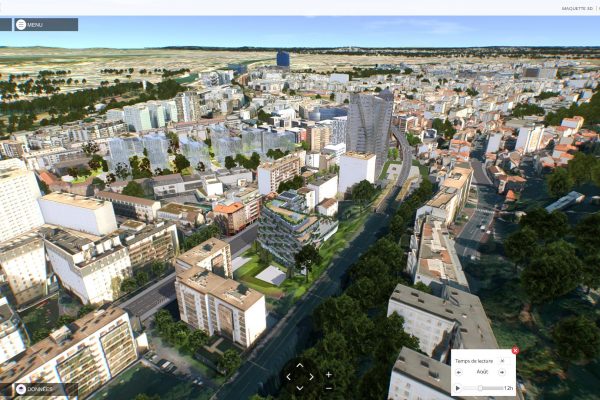
Task: Close the Temps de lecture panel
Action: tap(515, 350)
